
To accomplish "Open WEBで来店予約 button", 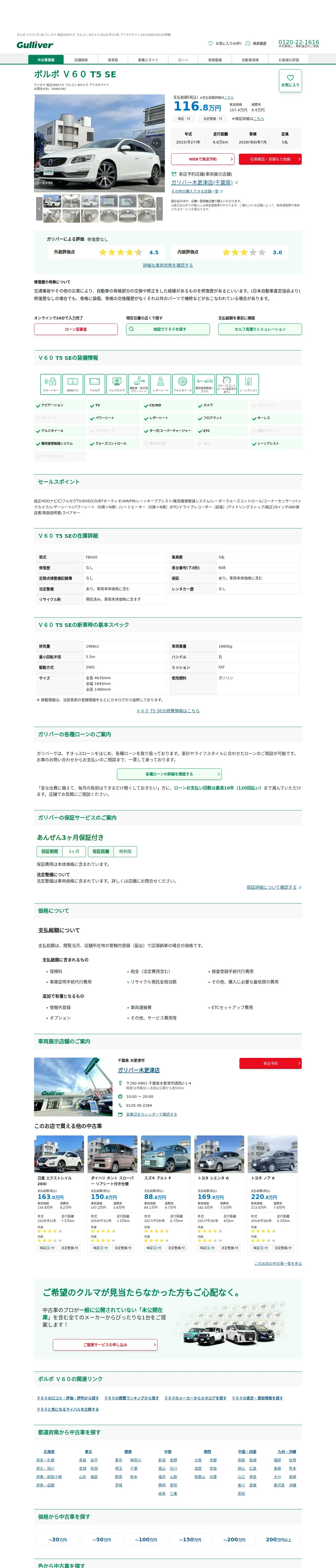I will coord(203,159).
